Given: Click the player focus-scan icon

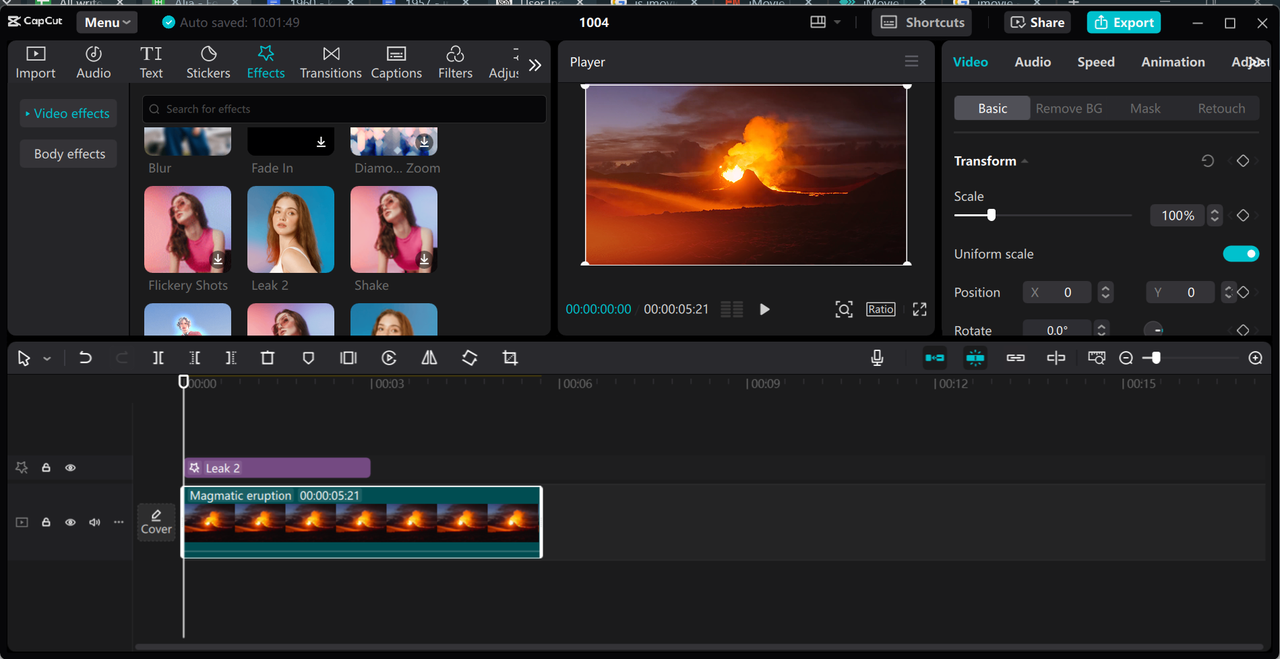Looking at the screenshot, I should click(844, 309).
